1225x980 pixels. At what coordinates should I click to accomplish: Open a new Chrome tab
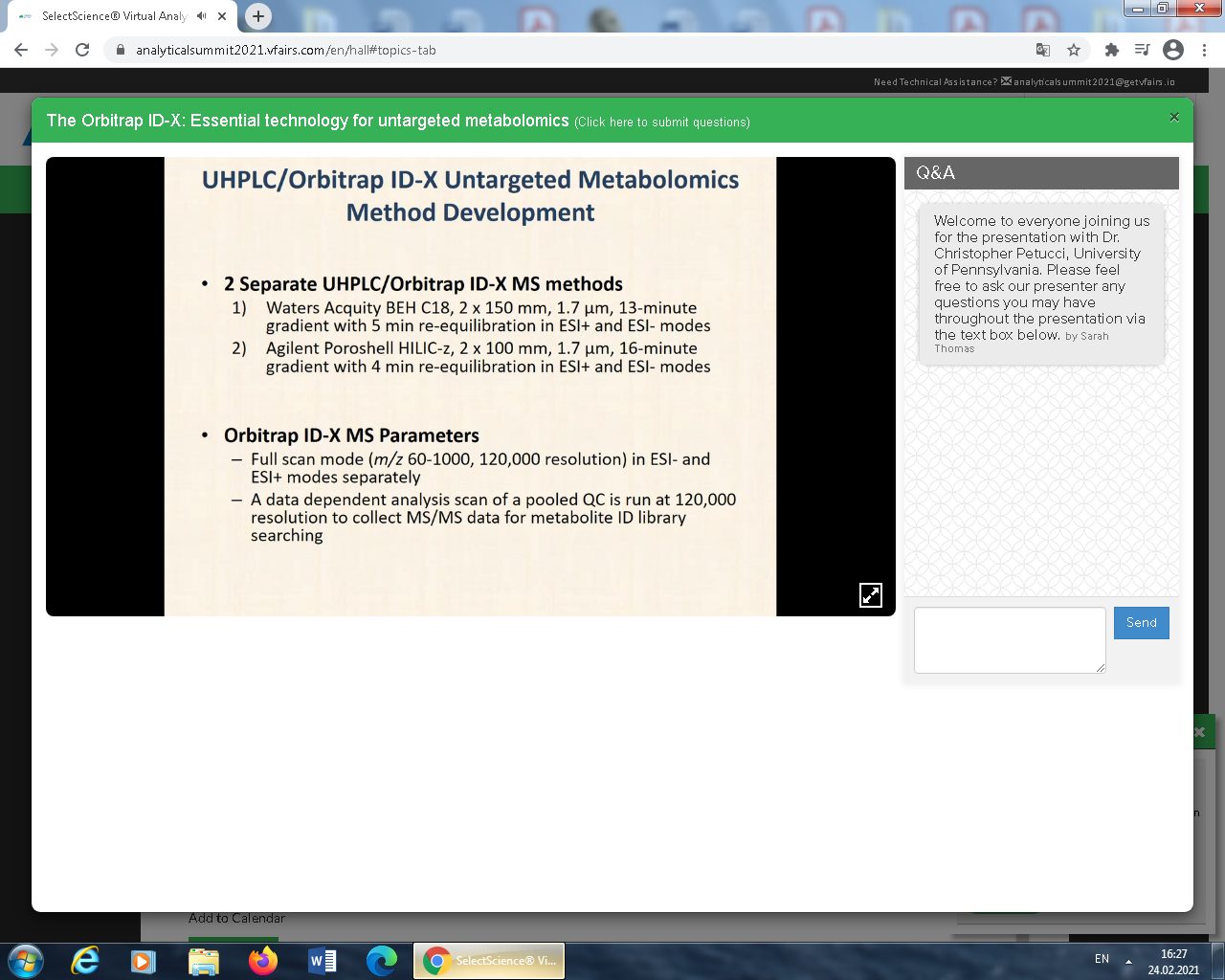click(258, 16)
